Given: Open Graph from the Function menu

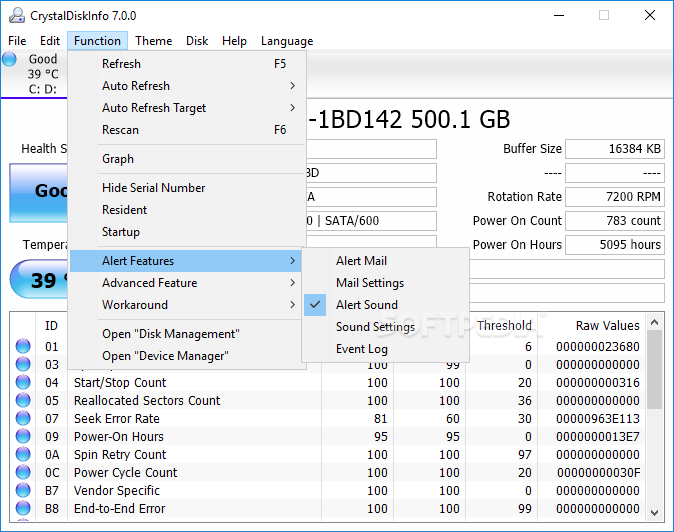Looking at the screenshot, I should click(x=187, y=159).
